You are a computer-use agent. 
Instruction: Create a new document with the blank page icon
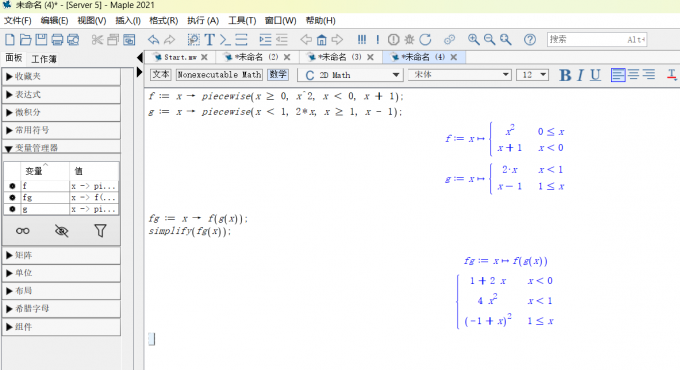[x=10, y=40]
